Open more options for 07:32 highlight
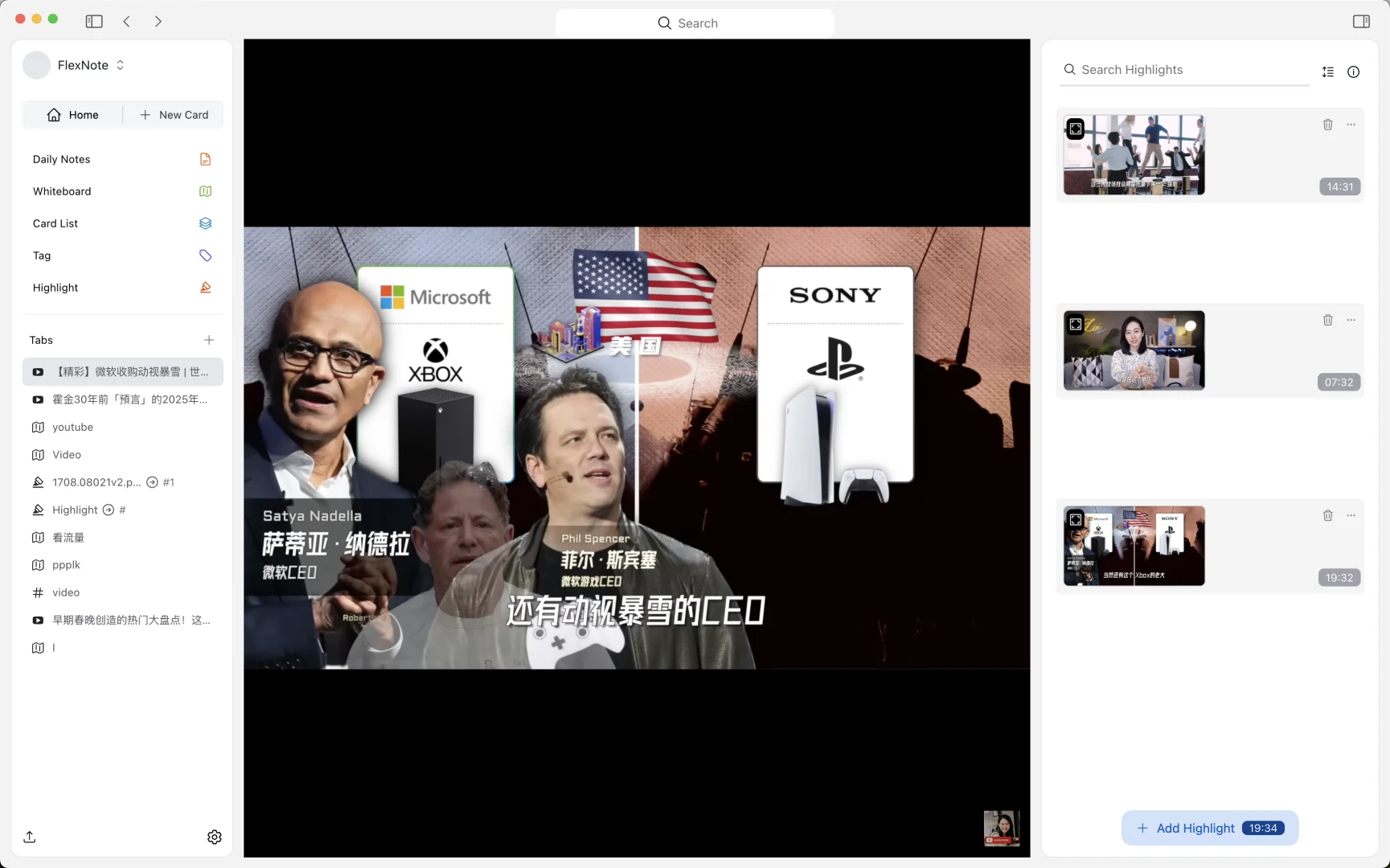This screenshot has height=868, width=1390. pyautogui.click(x=1351, y=320)
